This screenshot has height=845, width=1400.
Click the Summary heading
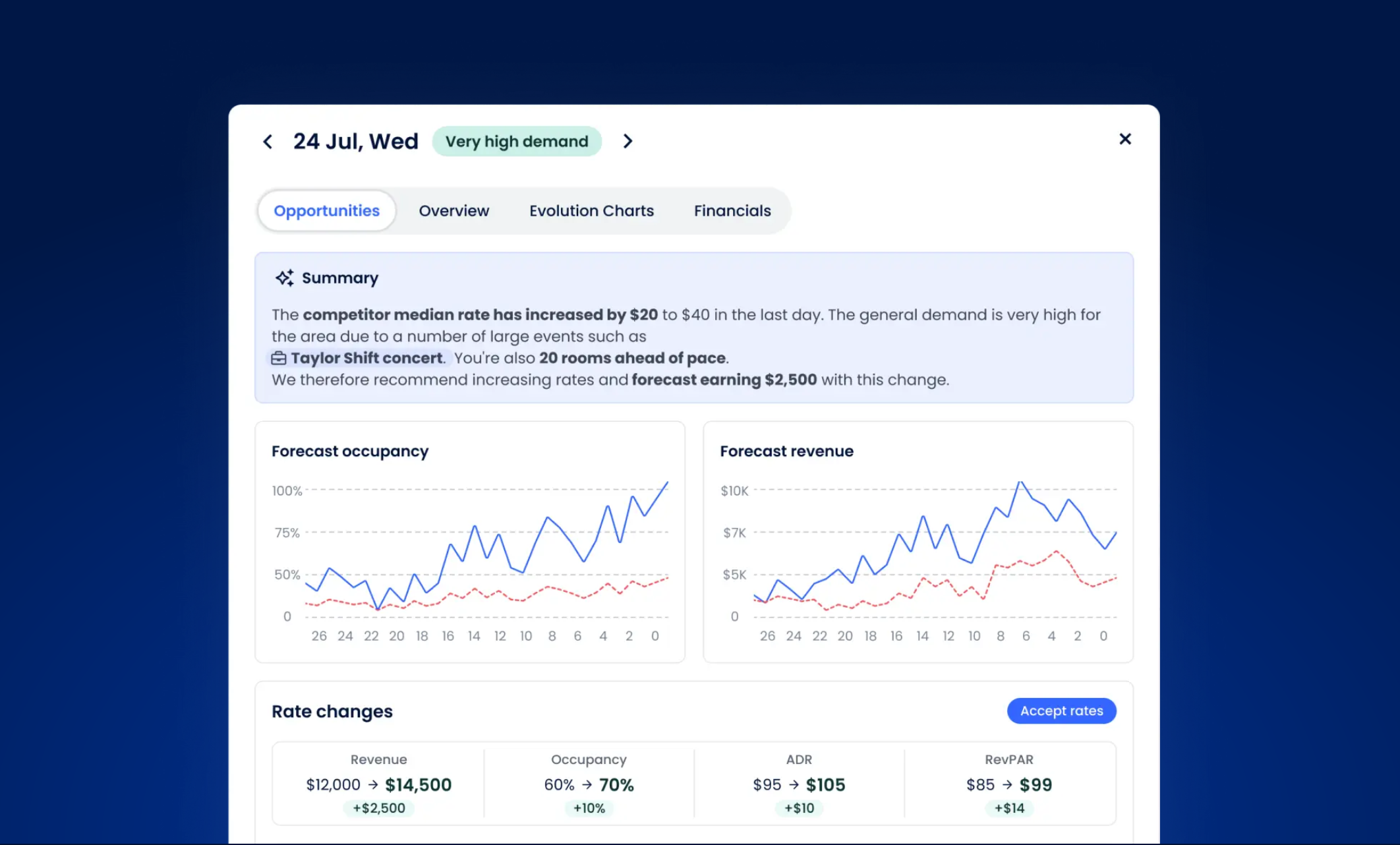coord(340,278)
